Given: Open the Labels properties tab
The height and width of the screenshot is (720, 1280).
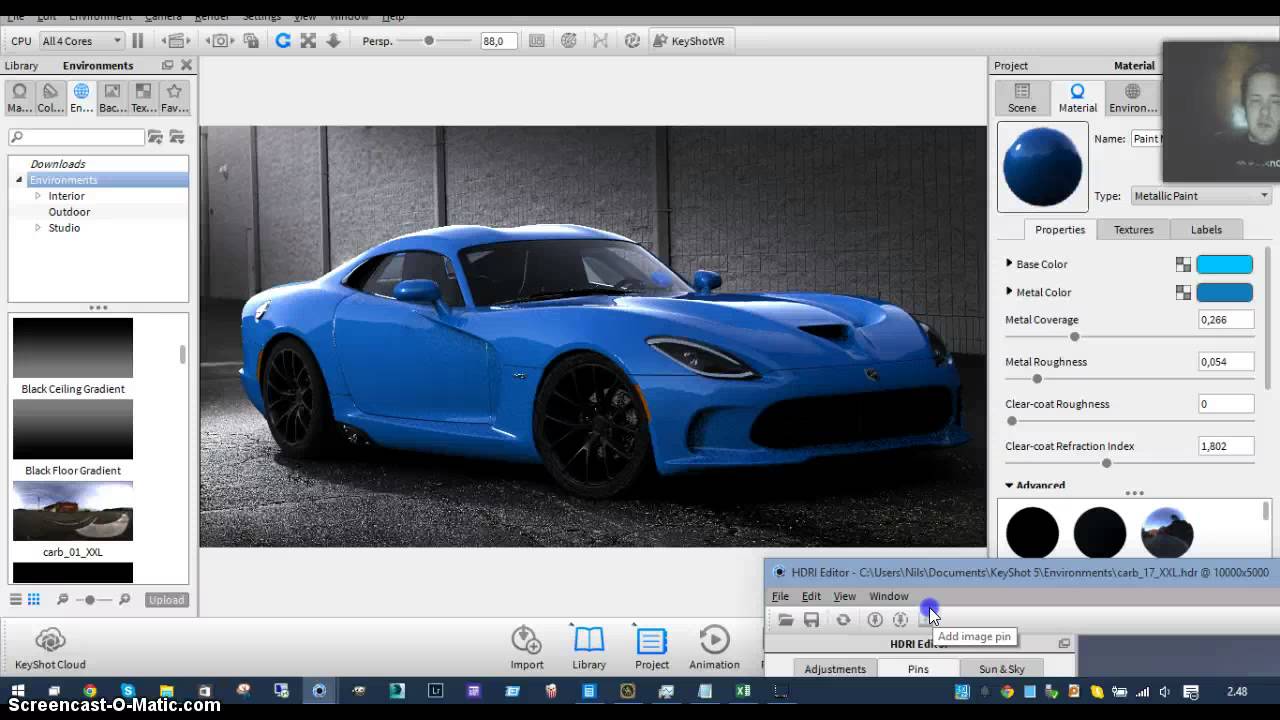Looking at the screenshot, I should (1206, 230).
